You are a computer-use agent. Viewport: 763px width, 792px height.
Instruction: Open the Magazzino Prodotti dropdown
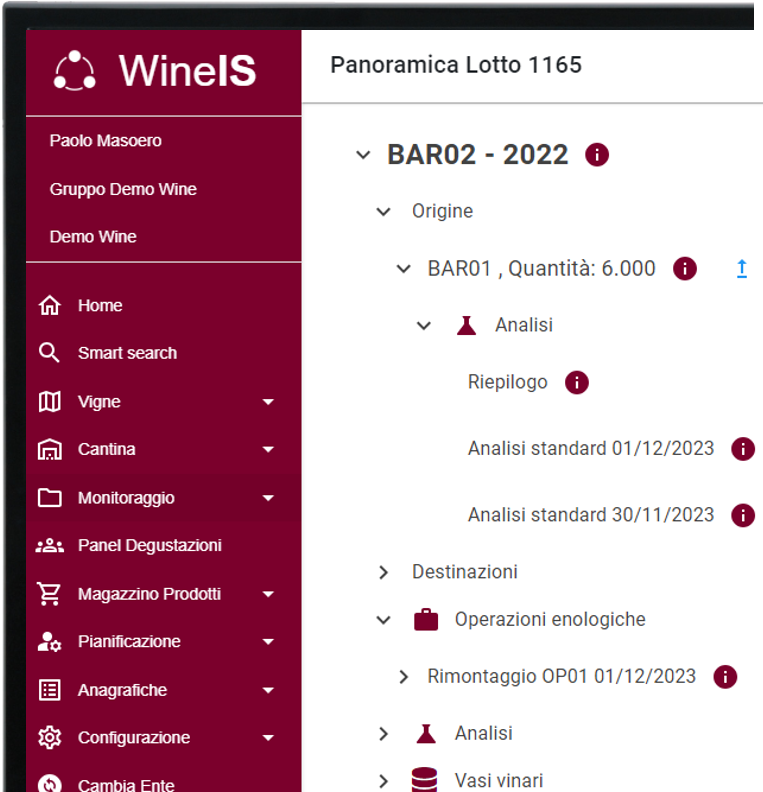pos(267,594)
